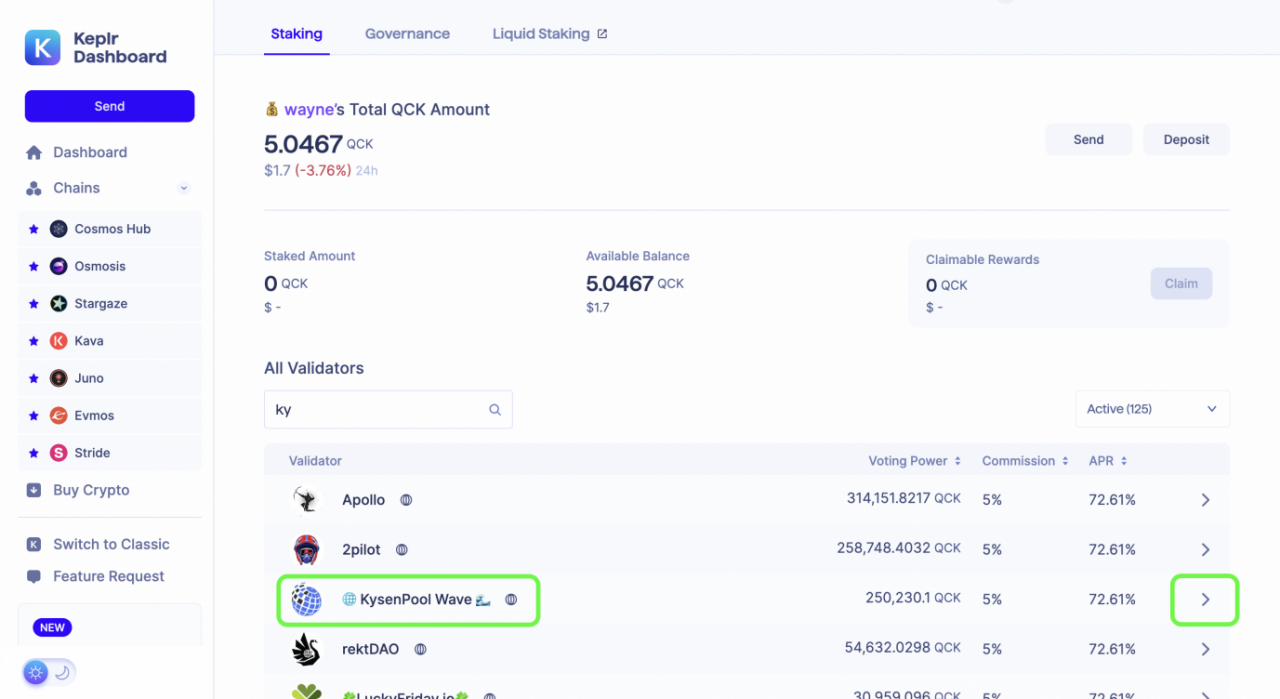Select the Kava chain icon
This screenshot has width=1280, height=699.
[x=59, y=341]
